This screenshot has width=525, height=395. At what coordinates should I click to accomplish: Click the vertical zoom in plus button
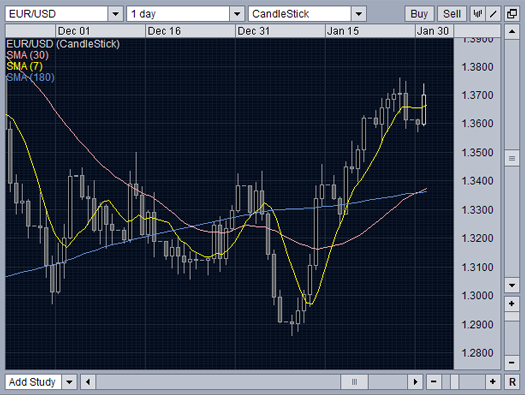coord(512,304)
